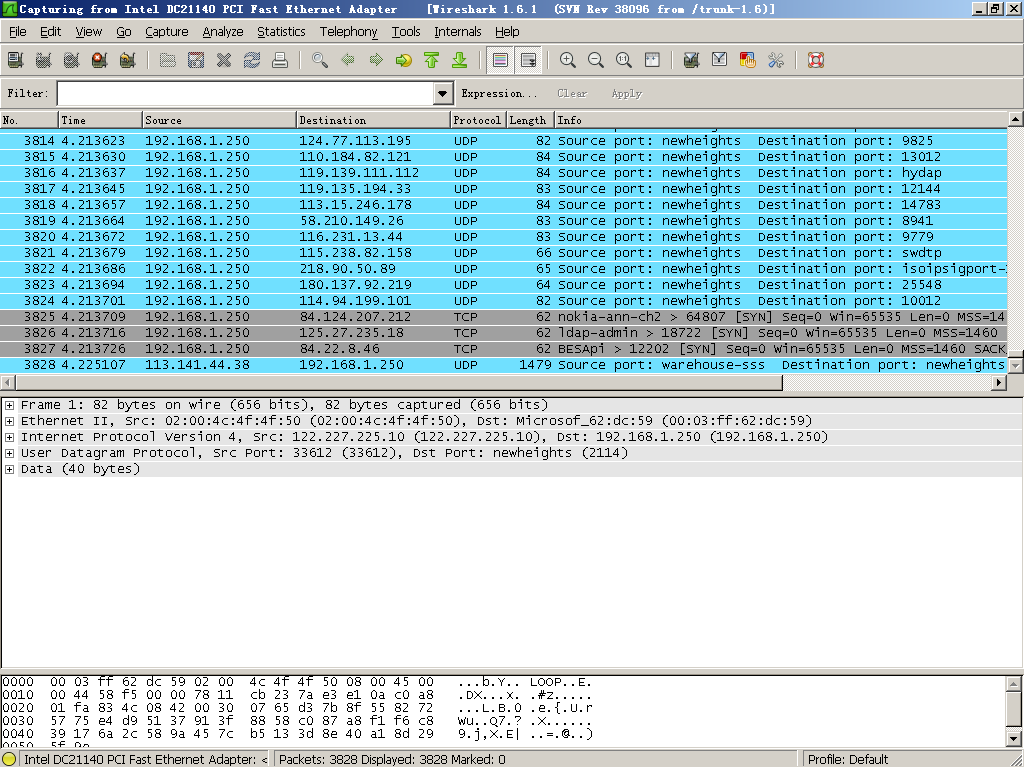Click the Apply filter button
Image resolution: width=1024 pixels, height=768 pixels.
627,93
